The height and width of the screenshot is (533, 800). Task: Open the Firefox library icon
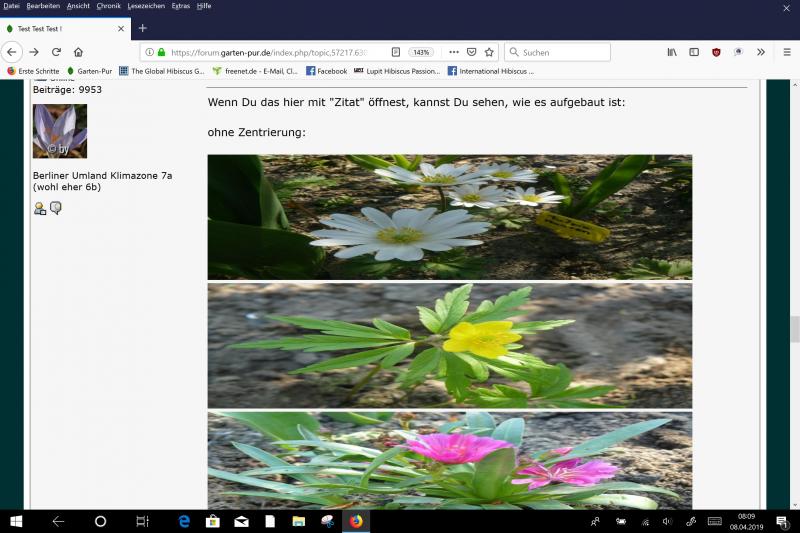(672, 52)
